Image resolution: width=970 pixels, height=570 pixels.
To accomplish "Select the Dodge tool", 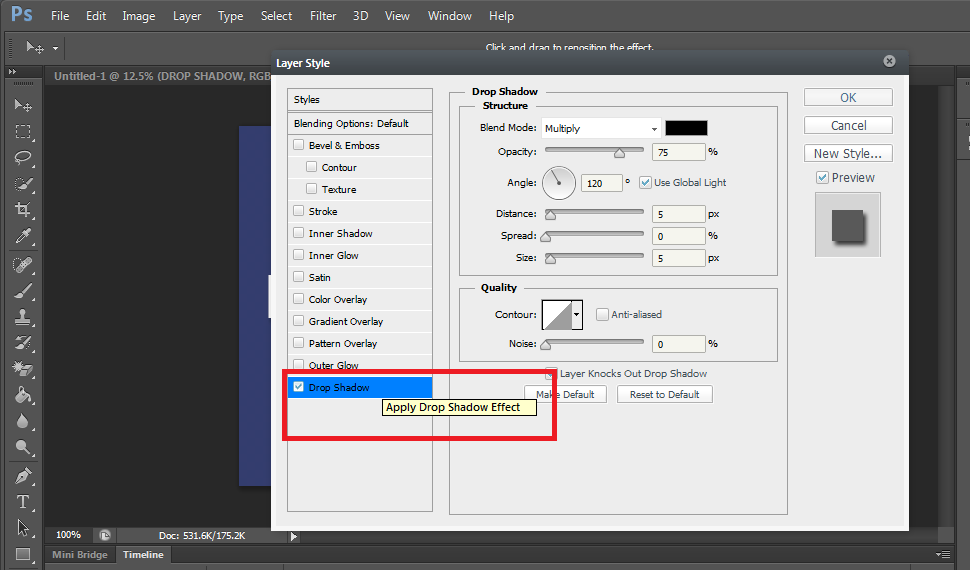I will tap(23, 447).
